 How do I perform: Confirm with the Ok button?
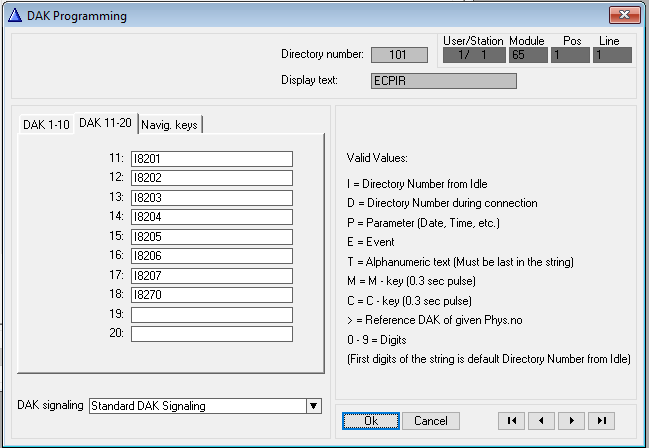coord(371,421)
